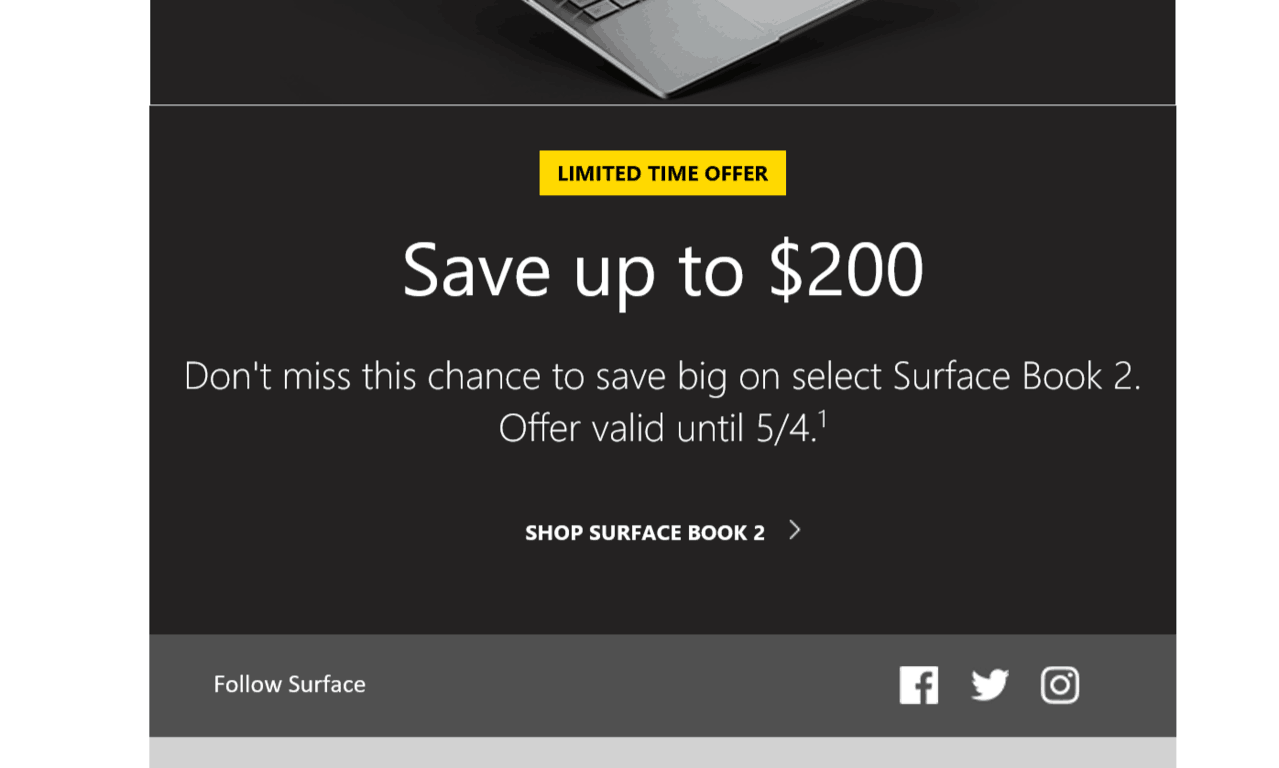Click the Twitter bird icon
The image size is (1279, 768).
990,685
